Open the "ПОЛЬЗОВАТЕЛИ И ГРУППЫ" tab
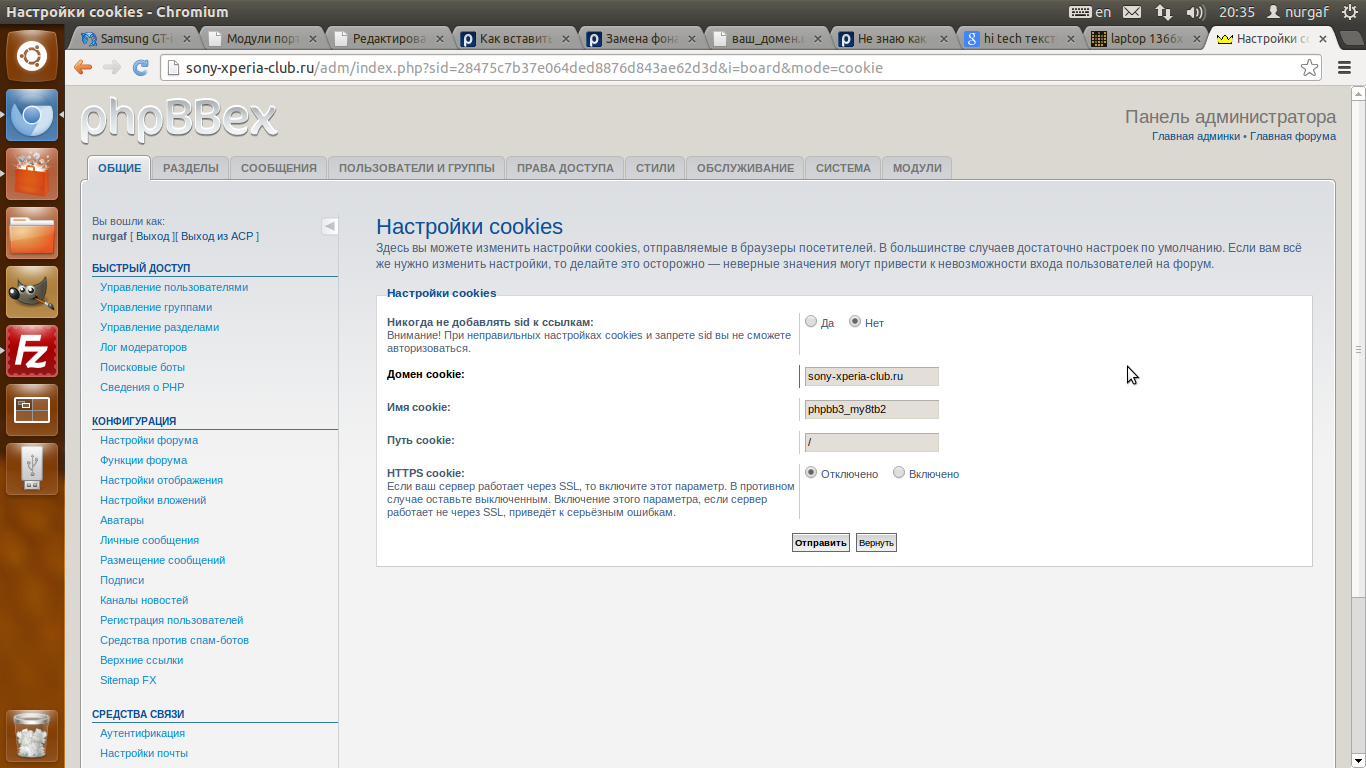This screenshot has height=768, width=1366. (416, 168)
